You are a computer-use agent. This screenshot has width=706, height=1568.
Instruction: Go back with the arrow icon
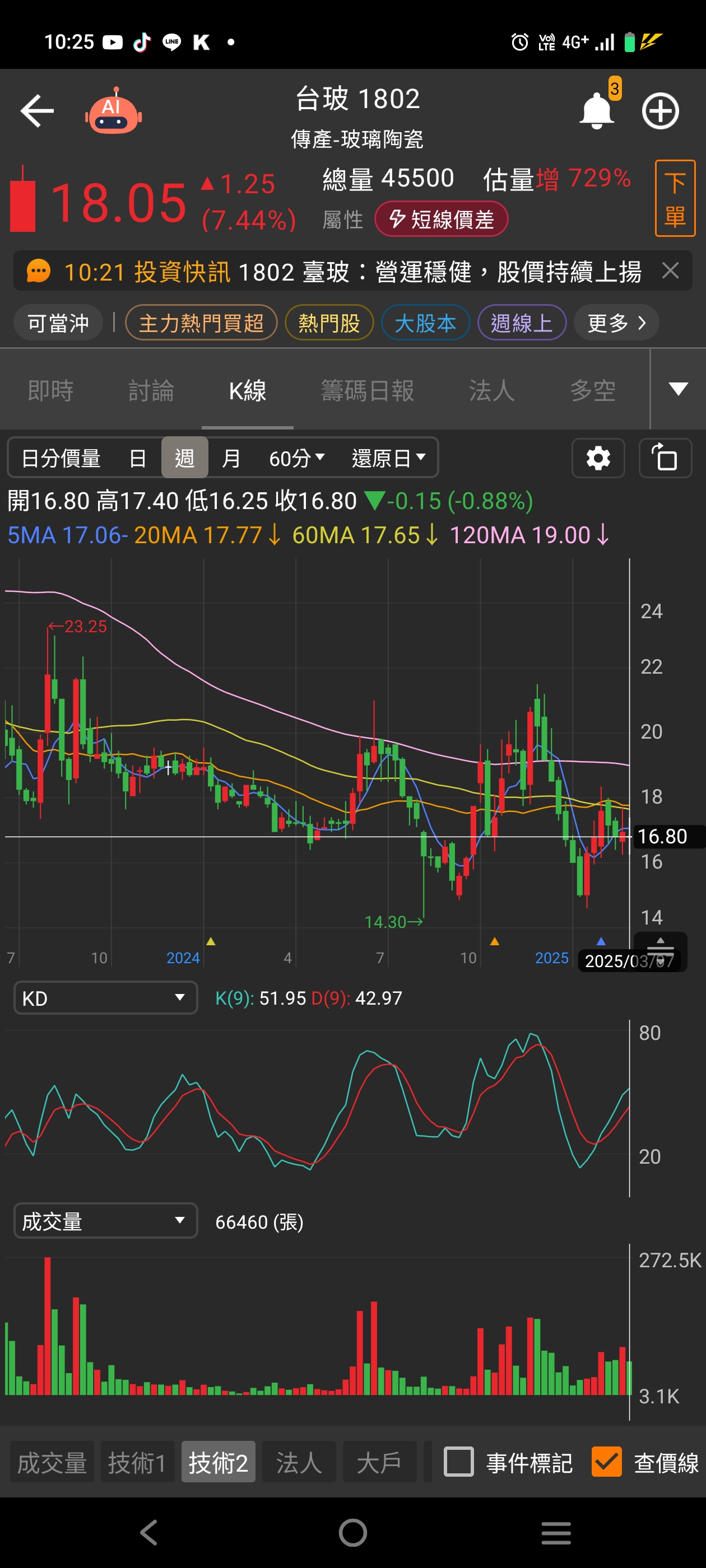36,111
